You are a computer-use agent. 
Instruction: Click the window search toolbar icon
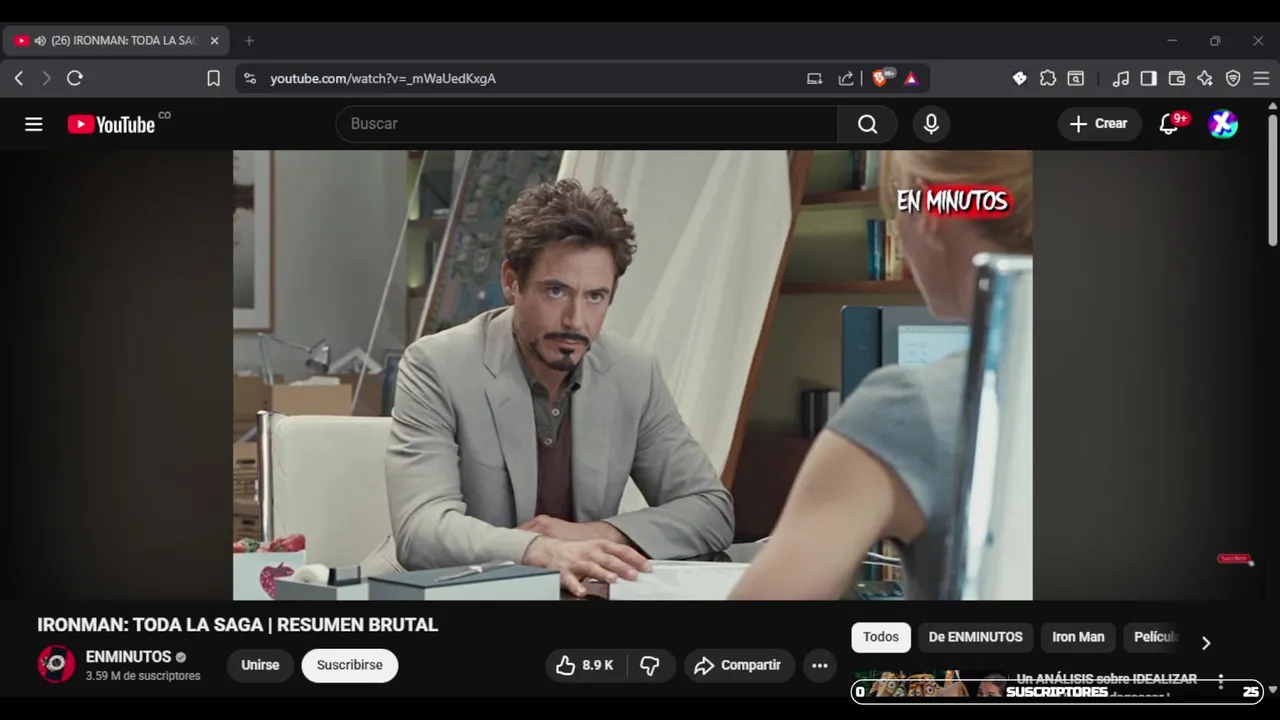coord(1076,78)
